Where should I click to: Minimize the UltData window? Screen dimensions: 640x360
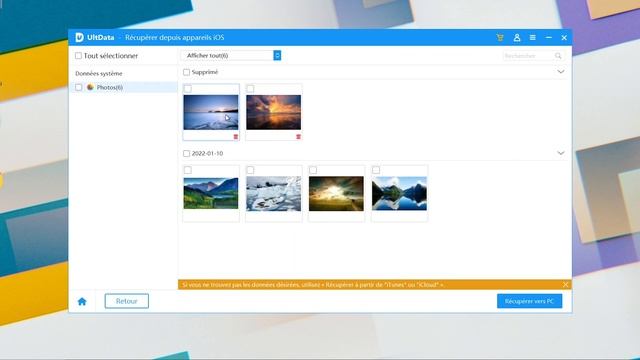(549, 38)
